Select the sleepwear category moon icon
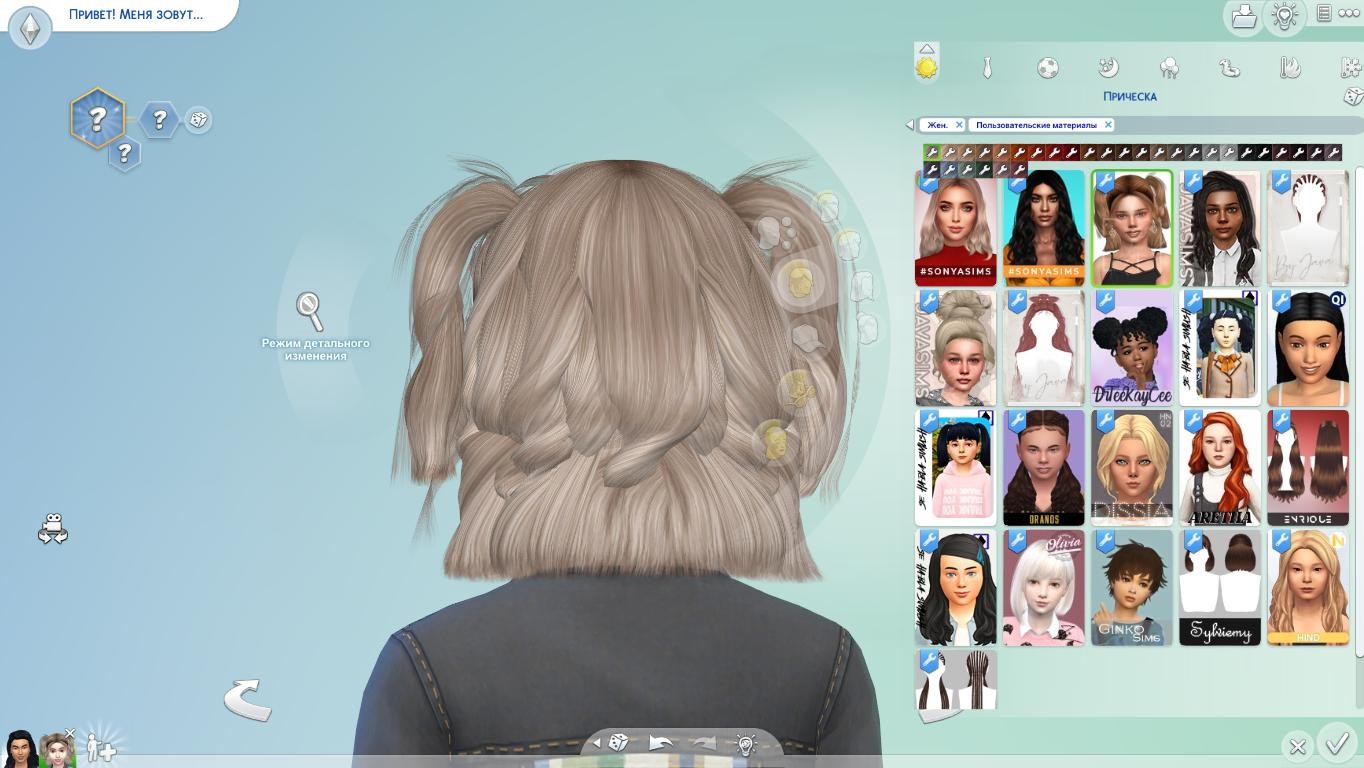The image size is (1364, 768). click(x=1108, y=68)
